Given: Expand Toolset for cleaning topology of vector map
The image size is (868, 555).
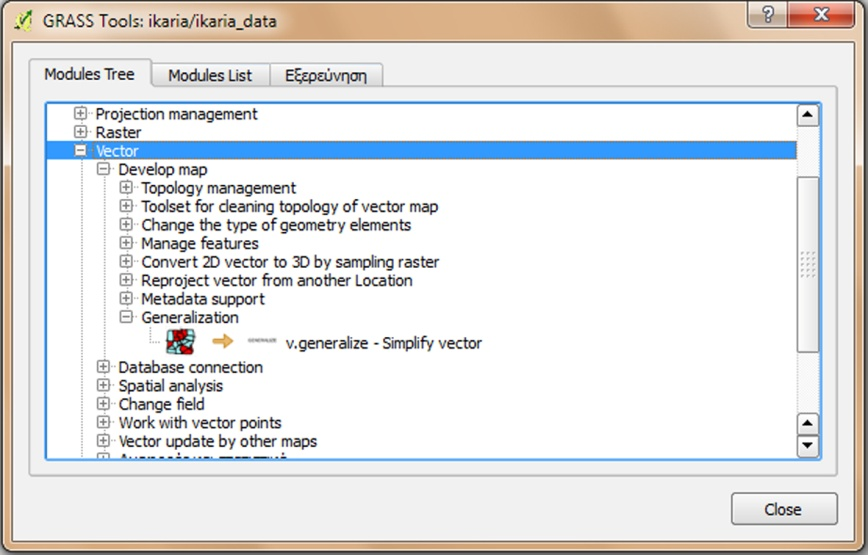Looking at the screenshot, I should (126, 206).
